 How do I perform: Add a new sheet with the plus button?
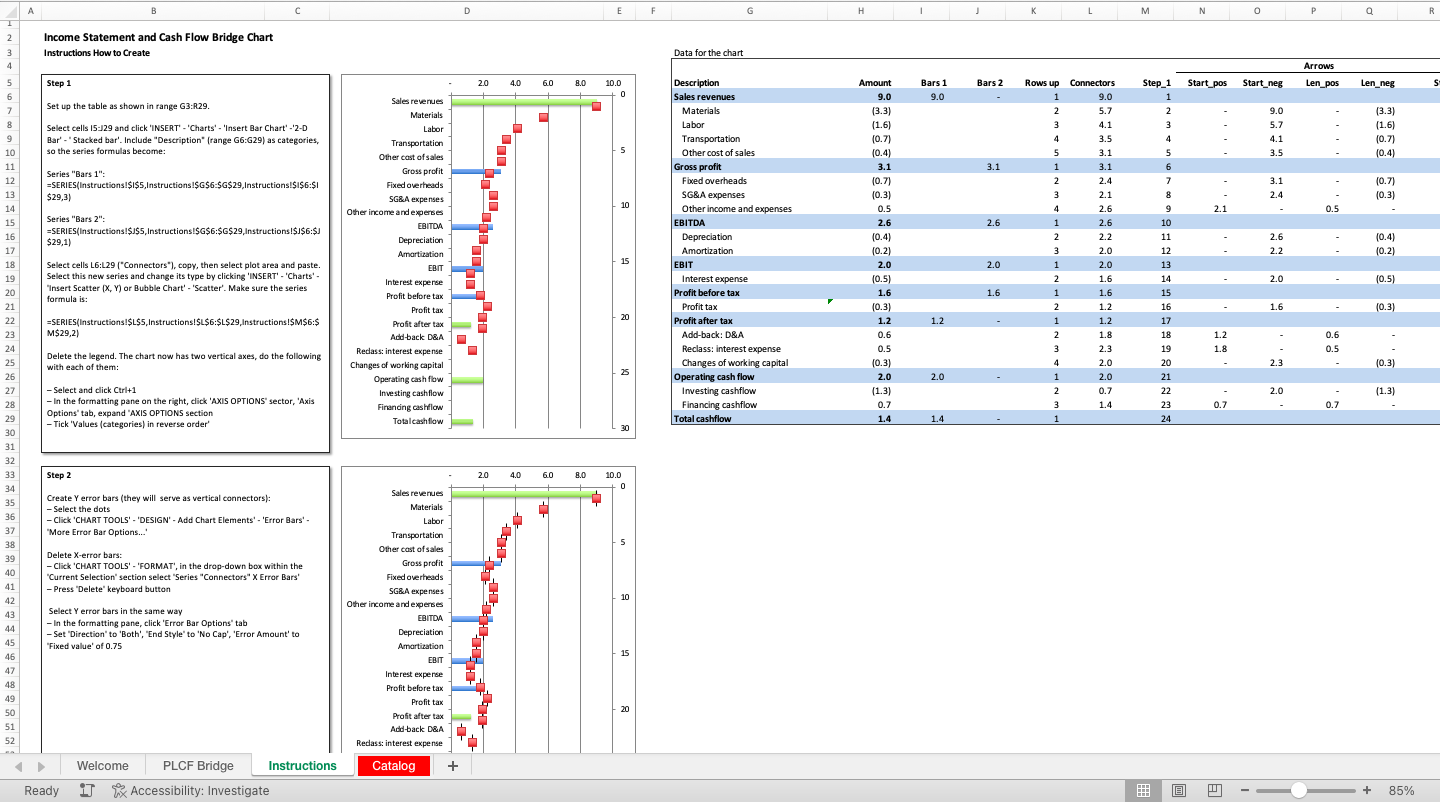coord(453,766)
